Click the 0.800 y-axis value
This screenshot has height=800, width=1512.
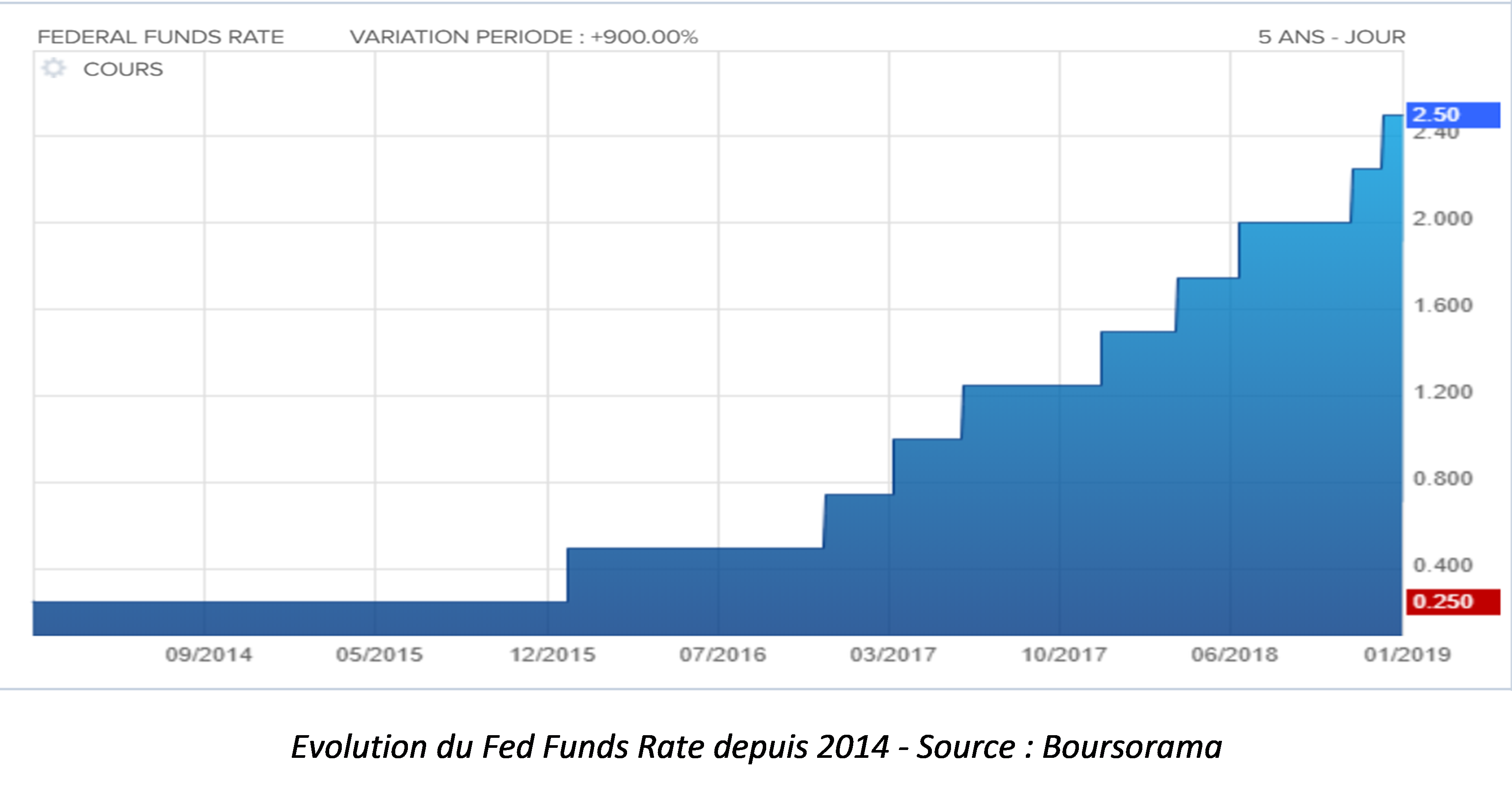click(1443, 478)
